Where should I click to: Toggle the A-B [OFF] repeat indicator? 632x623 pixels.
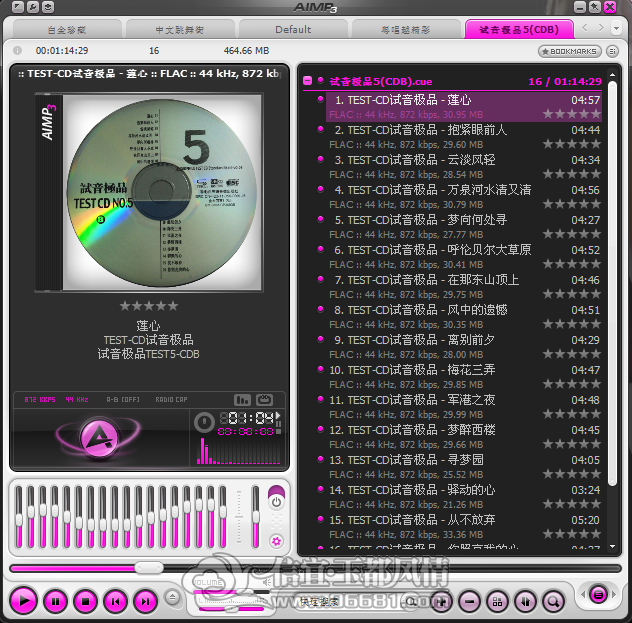[123, 400]
